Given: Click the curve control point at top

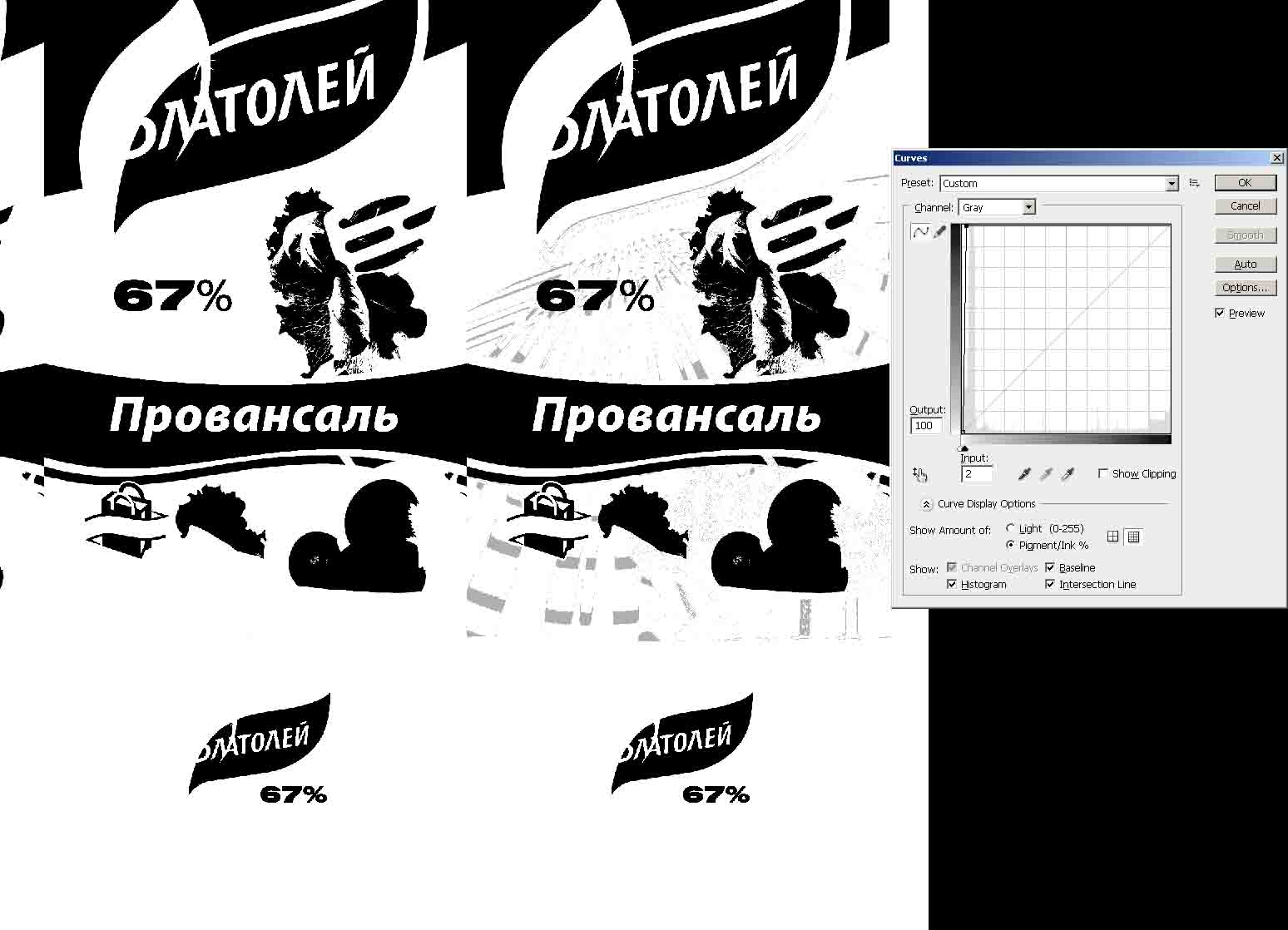Looking at the screenshot, I should (x=966, y=226).
